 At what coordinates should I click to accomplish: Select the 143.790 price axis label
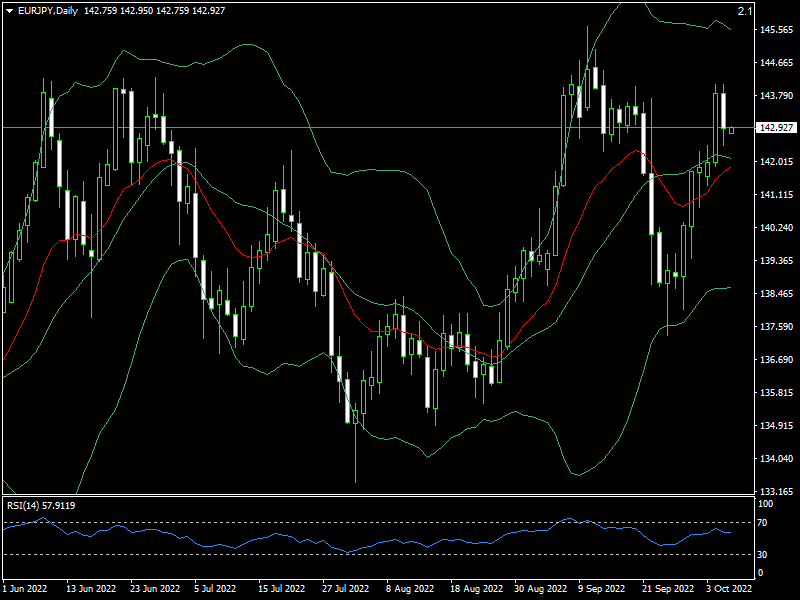tap(777, 95)
